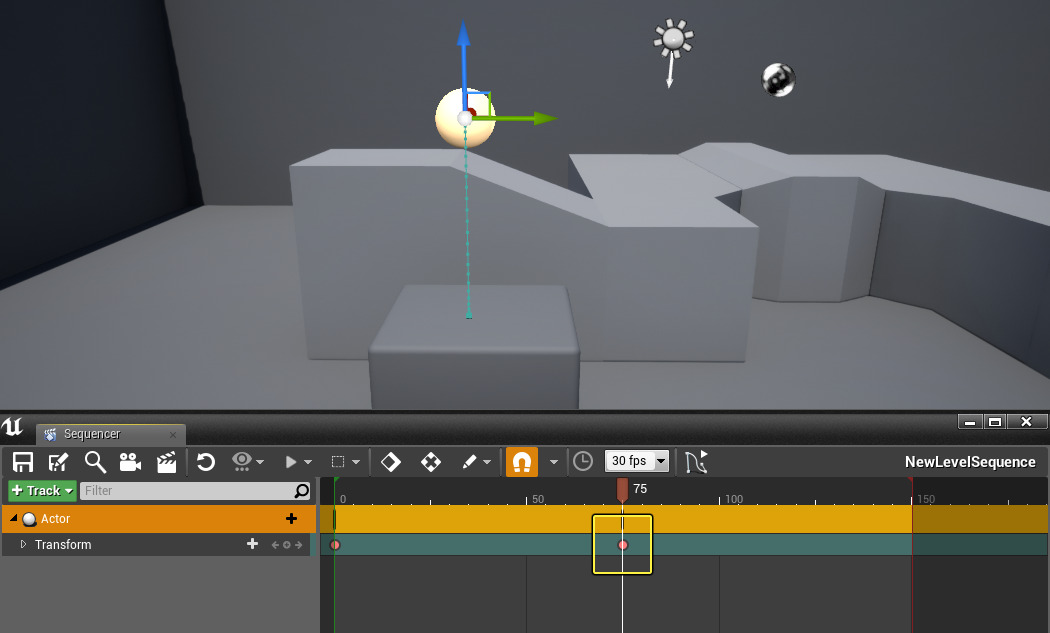The width and height of the screenshot is (1050, 633).
Task: Open the 30 fps frame rate dropdown
Action: (x=636, y=461)
